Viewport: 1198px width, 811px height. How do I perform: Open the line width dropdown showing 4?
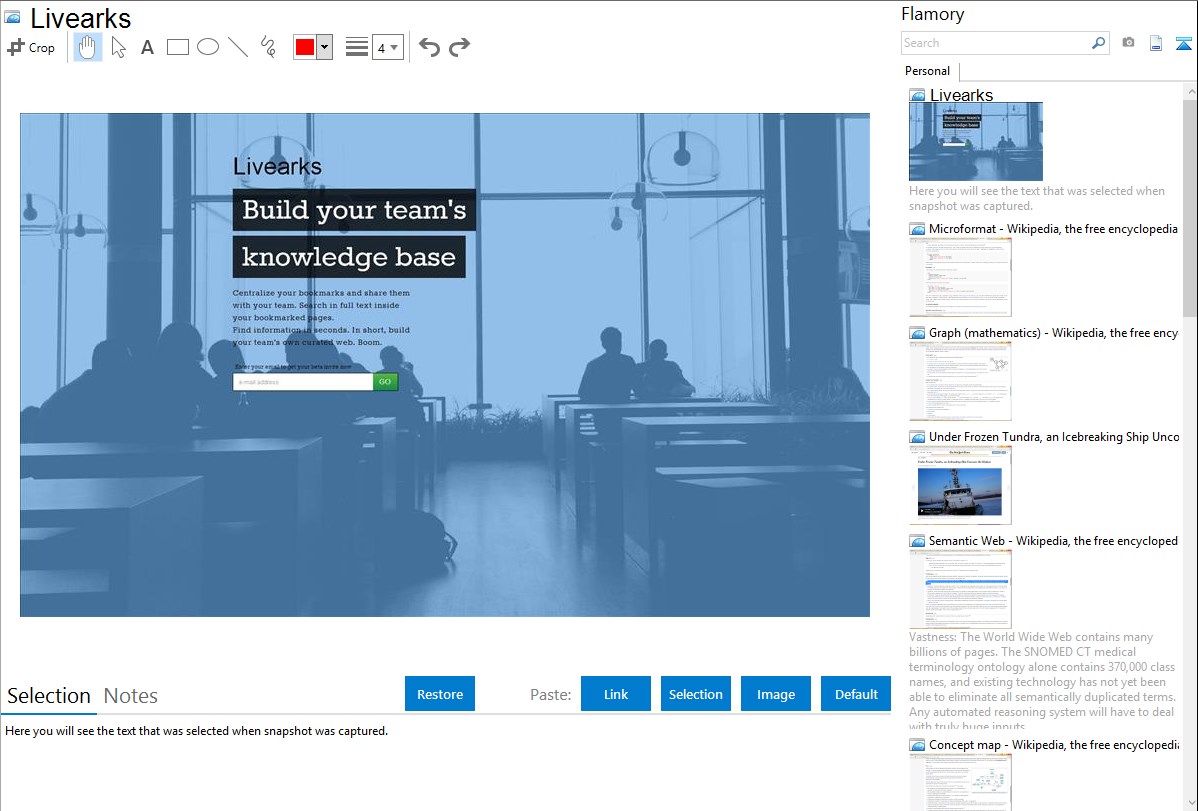point(387,47)
